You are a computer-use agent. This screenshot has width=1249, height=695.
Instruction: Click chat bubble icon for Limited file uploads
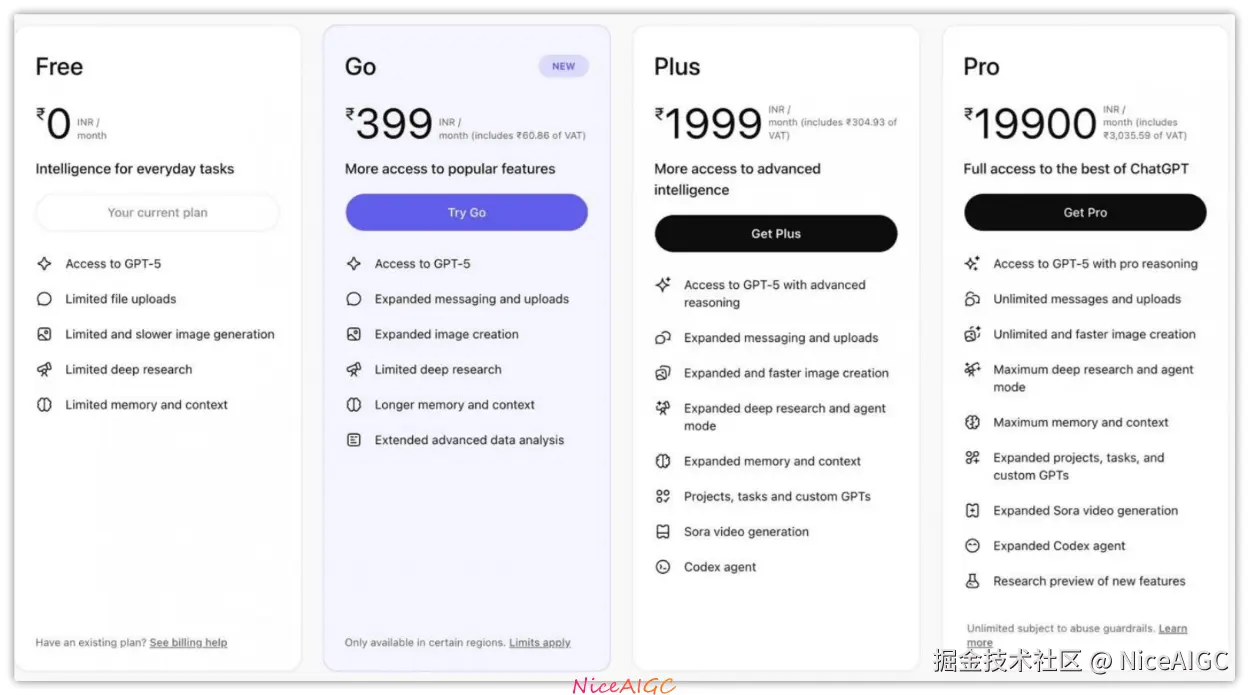click(x=44, y=299)
